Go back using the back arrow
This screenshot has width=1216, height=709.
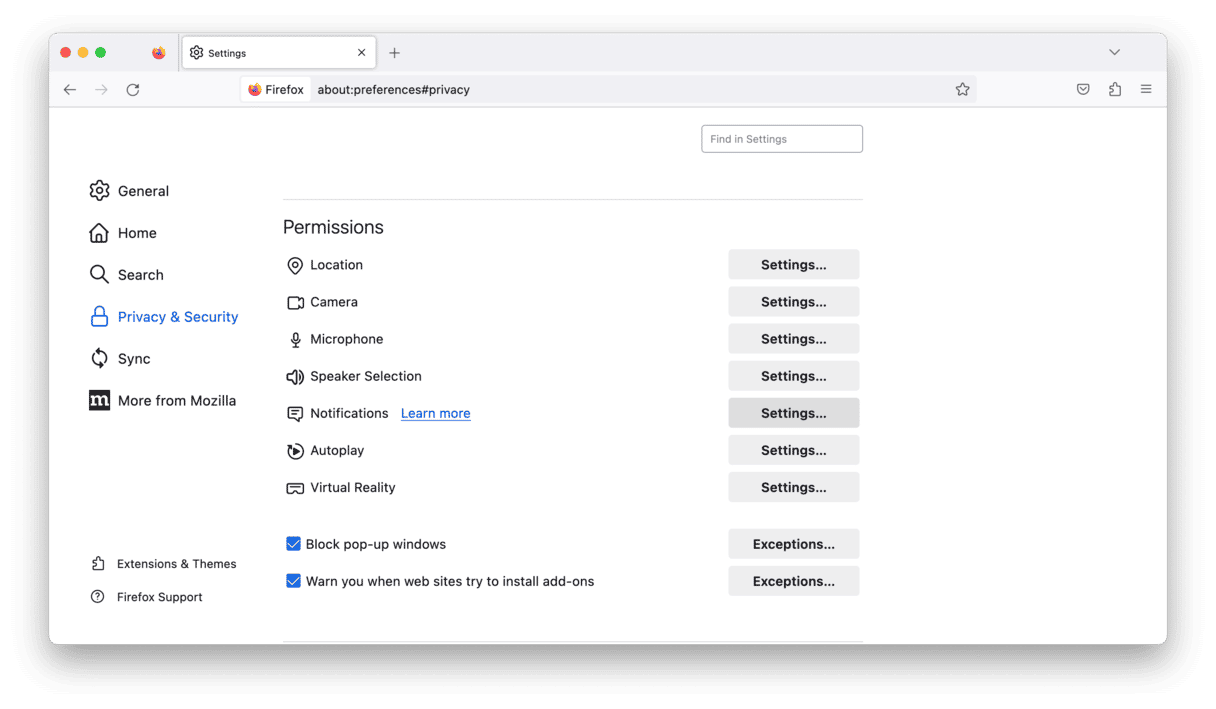tap(70, 90)
